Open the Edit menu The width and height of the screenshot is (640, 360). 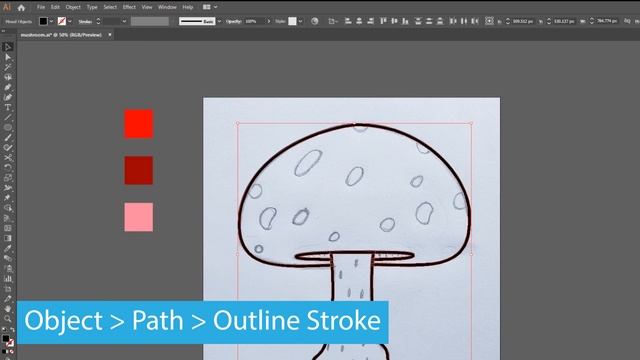coord(55,7)
